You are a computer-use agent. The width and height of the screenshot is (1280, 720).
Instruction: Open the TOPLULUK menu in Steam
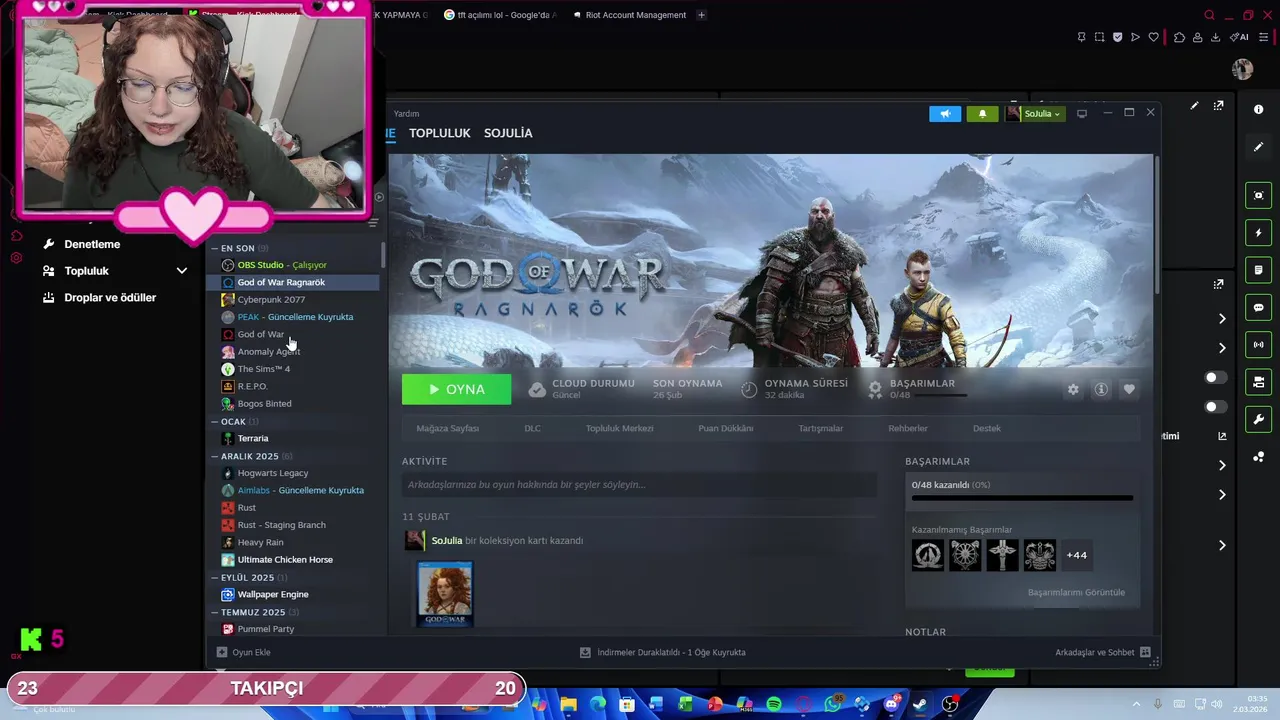point(439,133)
